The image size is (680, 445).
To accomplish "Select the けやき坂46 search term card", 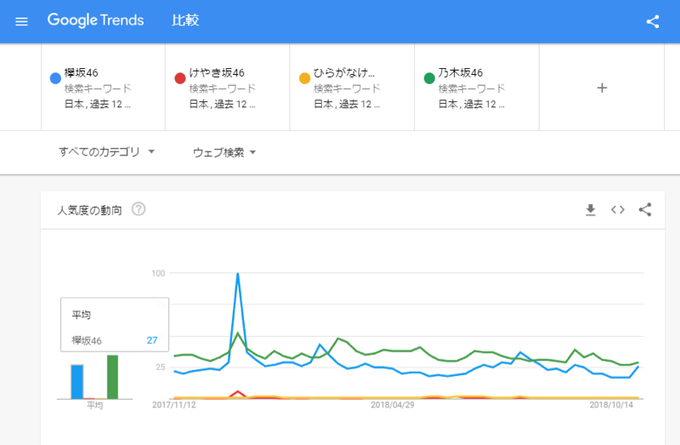I will pos(228,87).
